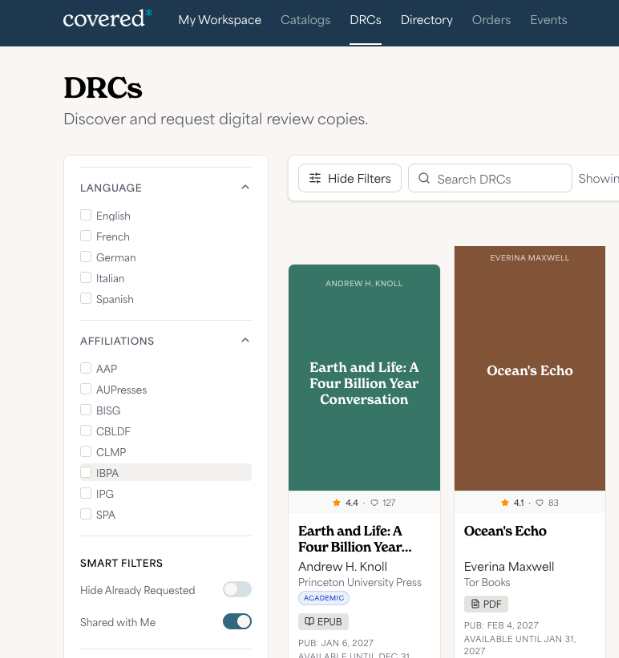Click the 4.4 rating value

pyautogui.click(x=352, y=503)
